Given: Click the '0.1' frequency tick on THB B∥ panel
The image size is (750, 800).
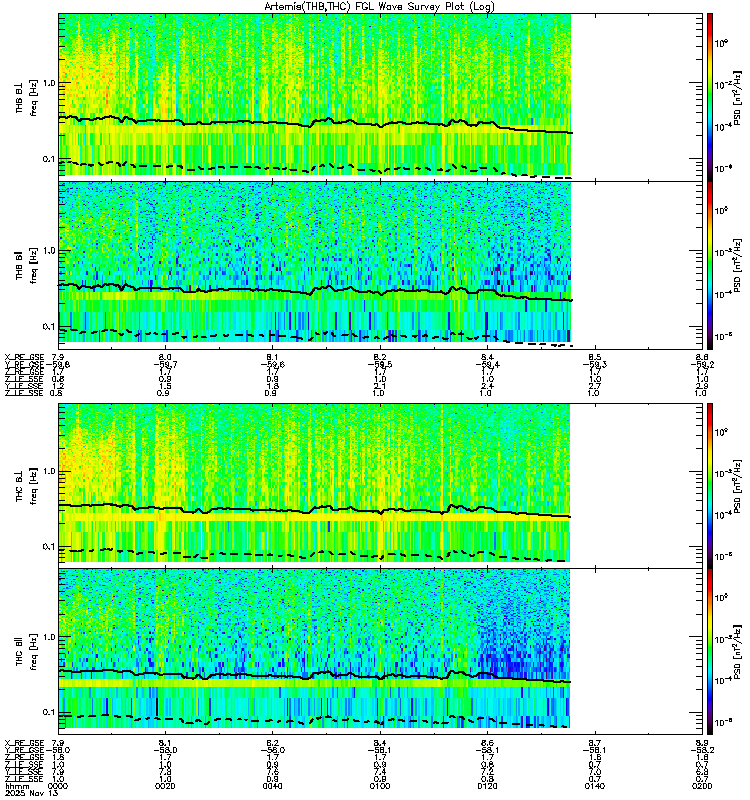Looking at the screenshot, I should pos(49,327).
